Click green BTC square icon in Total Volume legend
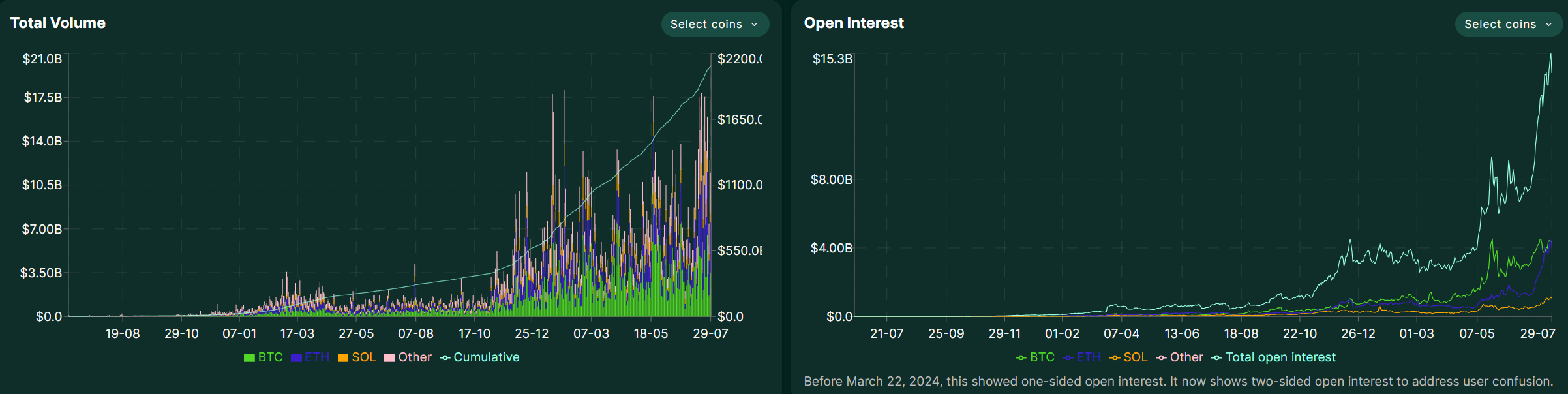This screenshot has height=394, width=1568. [249, 357]
